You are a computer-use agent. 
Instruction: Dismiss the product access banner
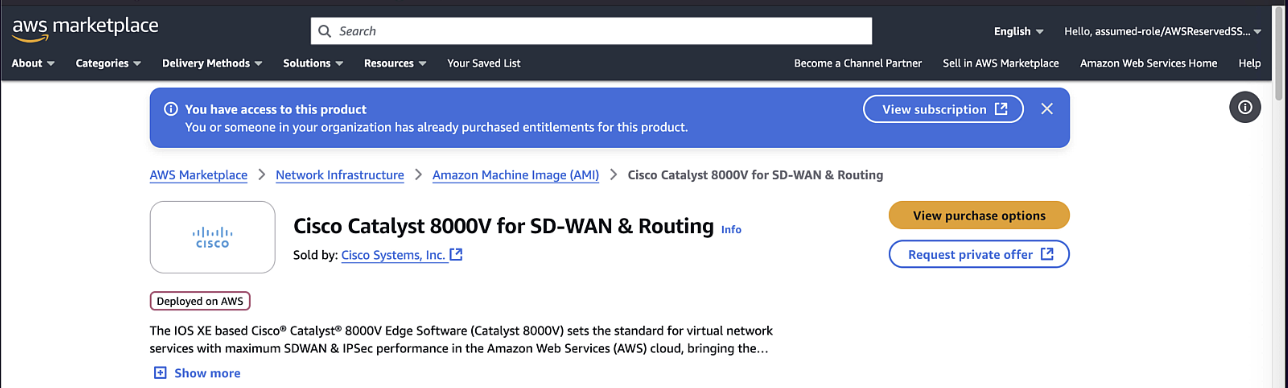click(x=1047, y=109)
